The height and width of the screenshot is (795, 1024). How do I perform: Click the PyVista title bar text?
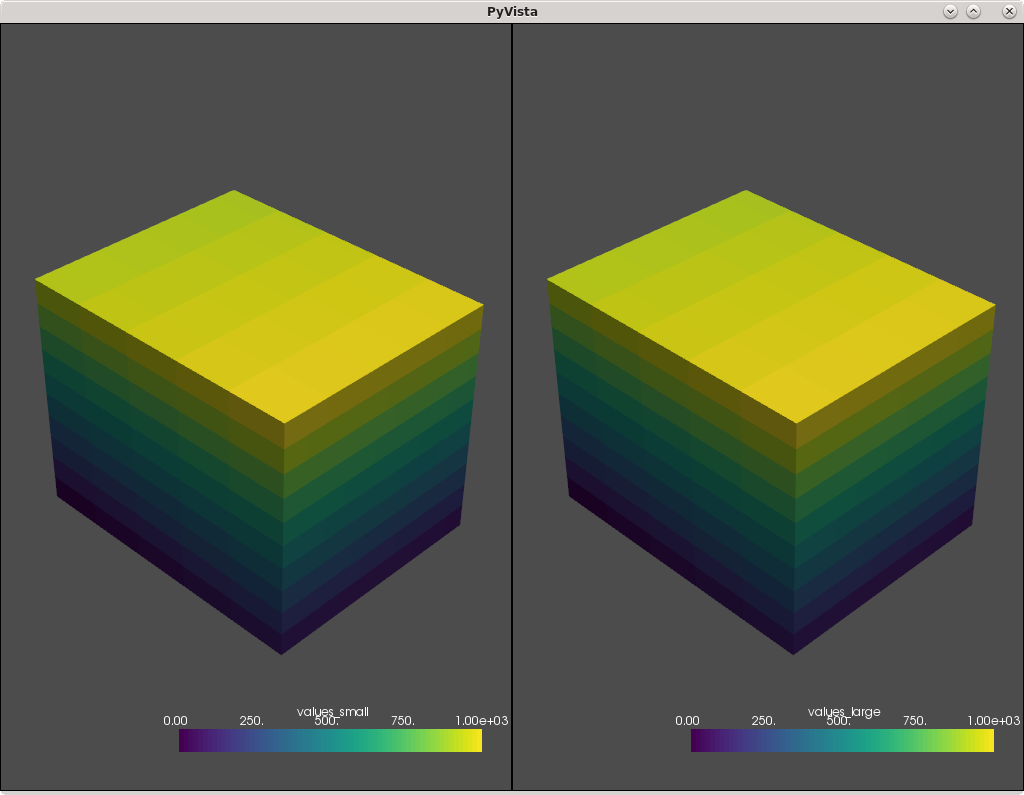point(511,11)
